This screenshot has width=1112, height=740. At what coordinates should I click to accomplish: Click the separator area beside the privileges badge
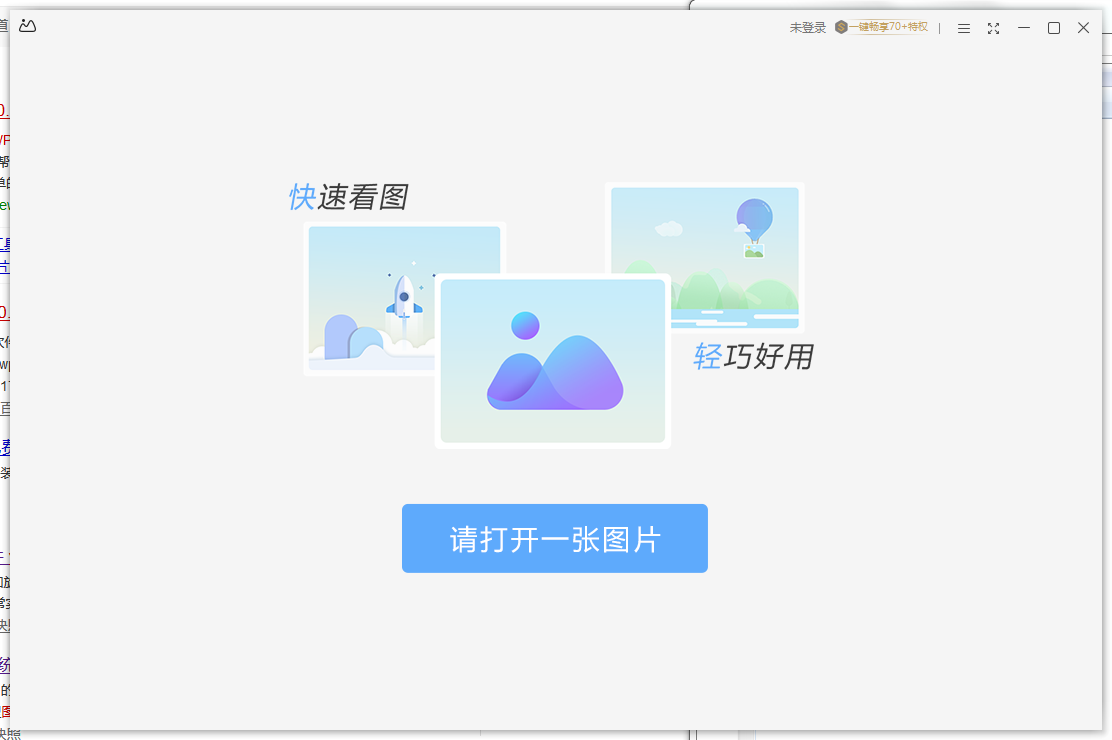click(x=937, y=28)
